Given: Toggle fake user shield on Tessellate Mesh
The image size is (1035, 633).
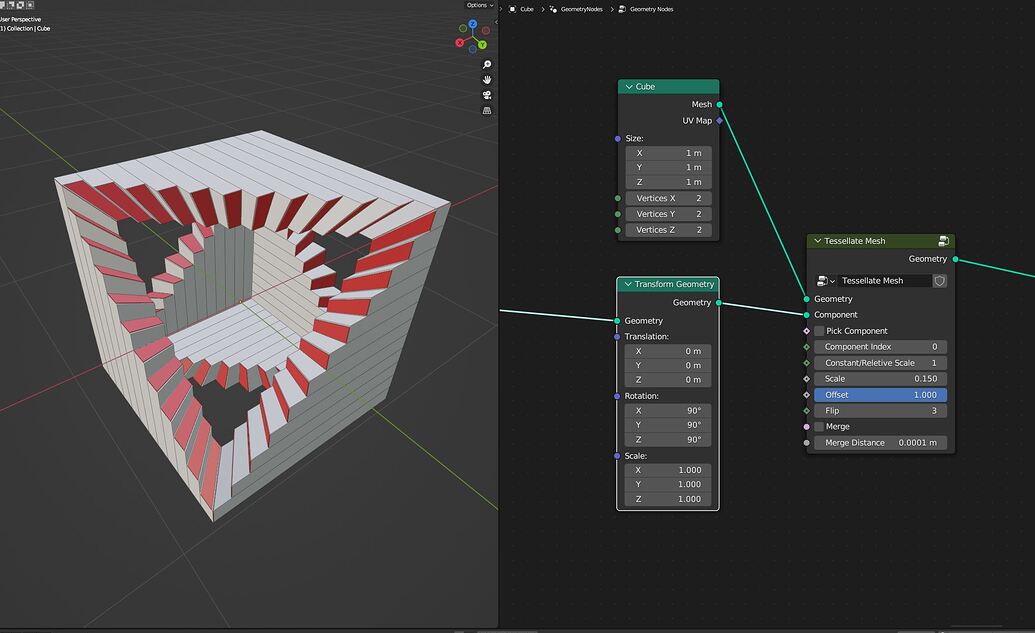Looking at the screenshot, I should point(939,281).
